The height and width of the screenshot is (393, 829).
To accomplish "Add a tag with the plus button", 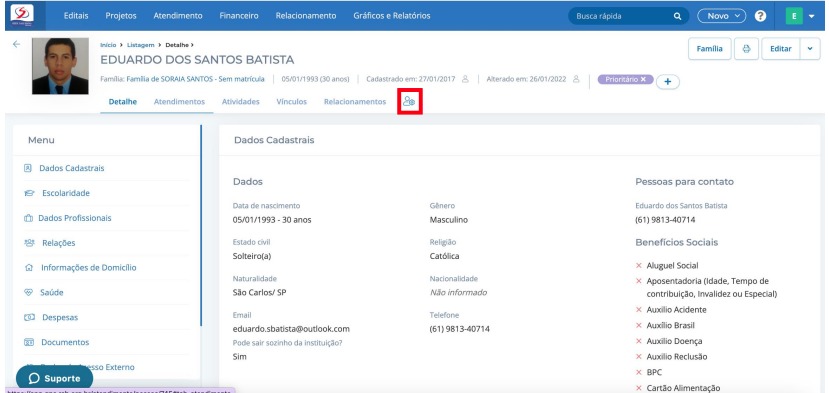I will 668,82.
